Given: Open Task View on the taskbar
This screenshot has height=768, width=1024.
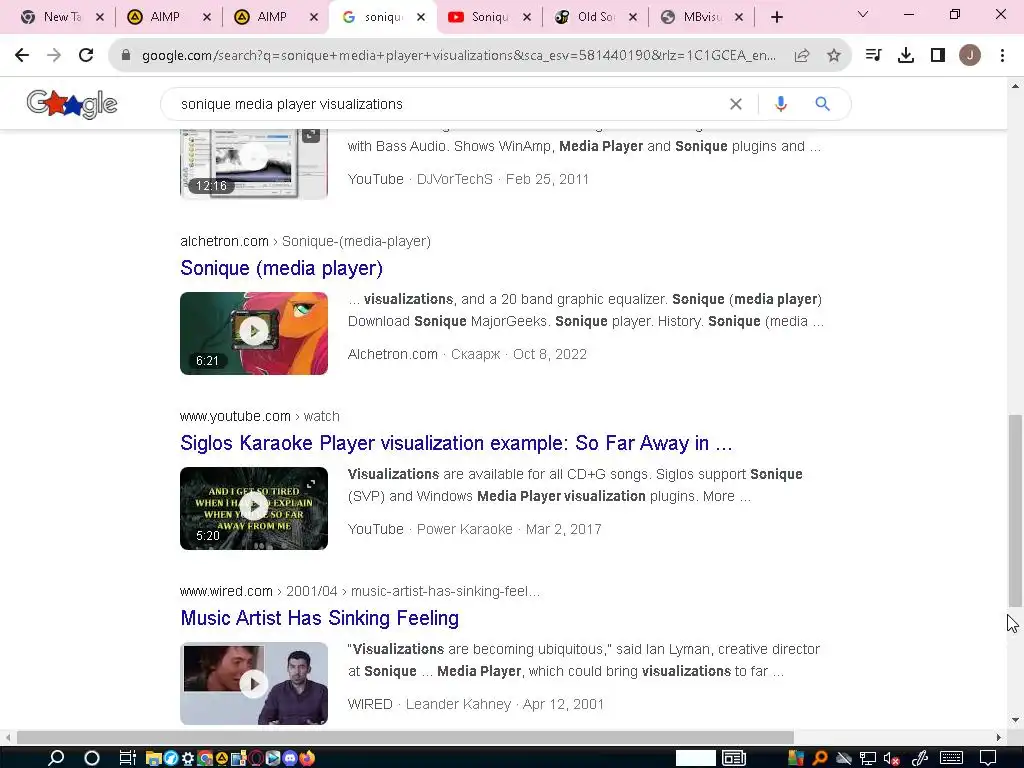Looking at the screenshot, I should pyautogui.click(x=127, y=758).
